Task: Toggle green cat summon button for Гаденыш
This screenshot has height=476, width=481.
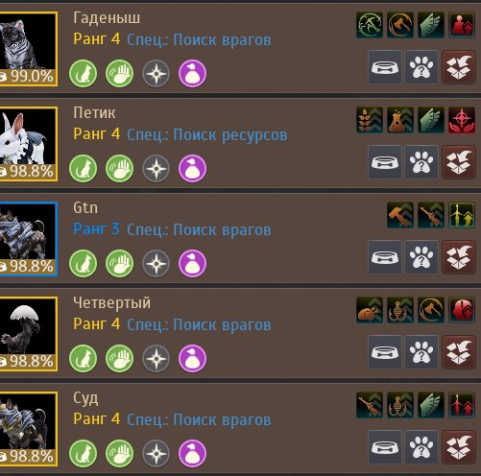Action: click(x=83, y=73)
